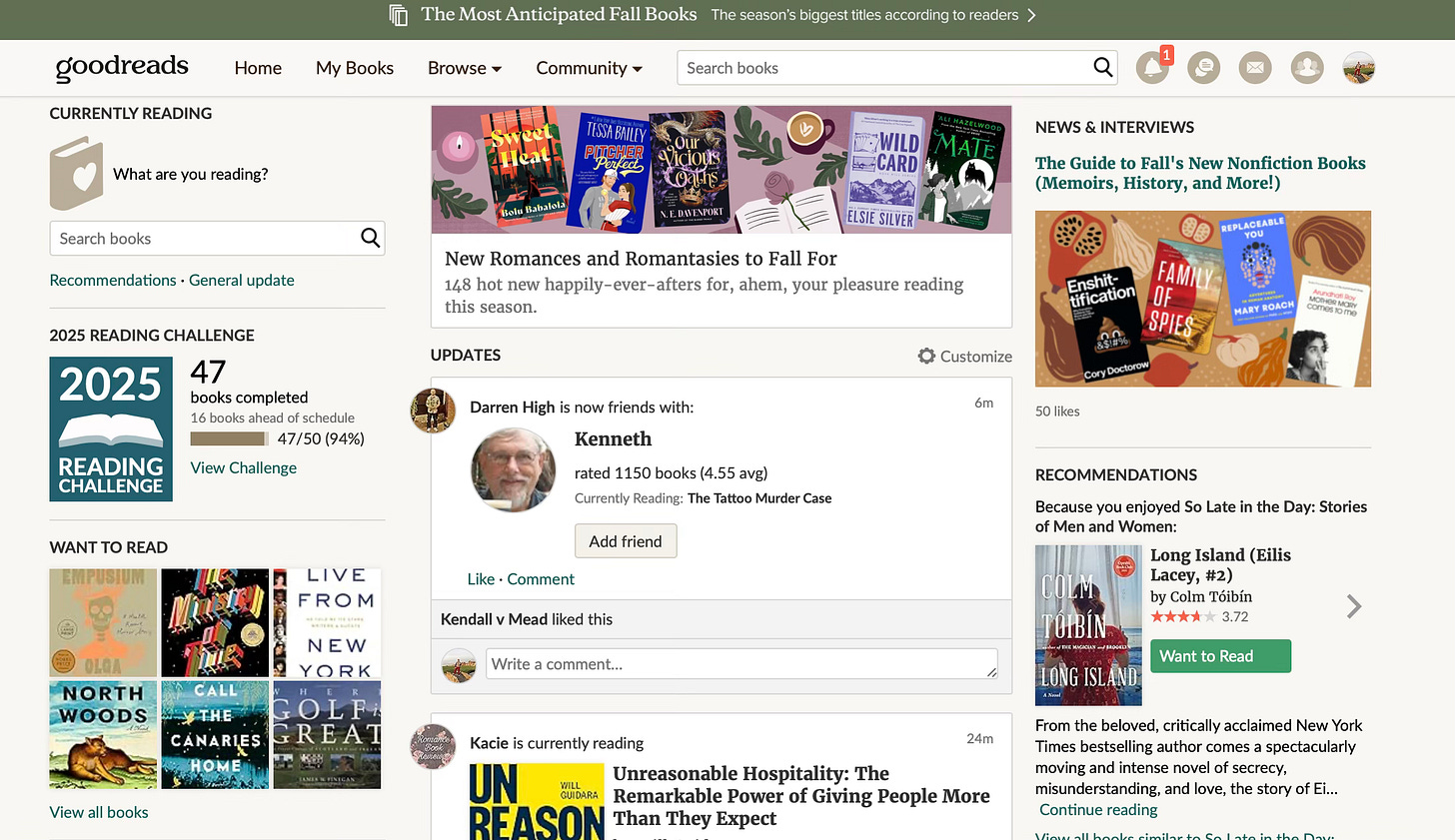Viewport: 1455px width, 840px height.
Task: Open the group discussions icon
Action: coord(1204,68)
